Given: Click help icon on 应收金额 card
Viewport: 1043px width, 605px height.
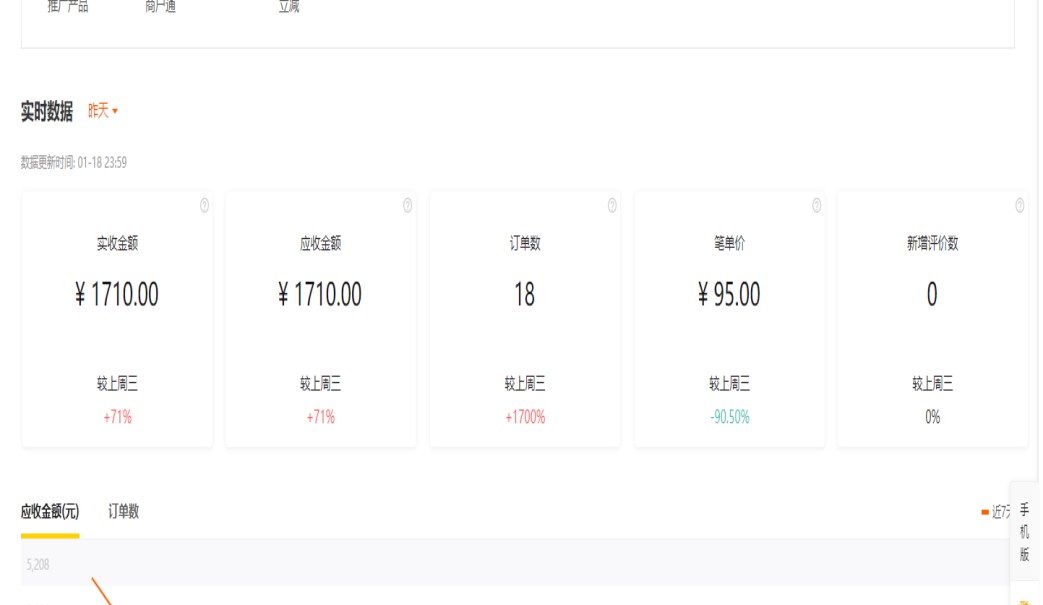Looking at the screenshot, I should point(408,206).
